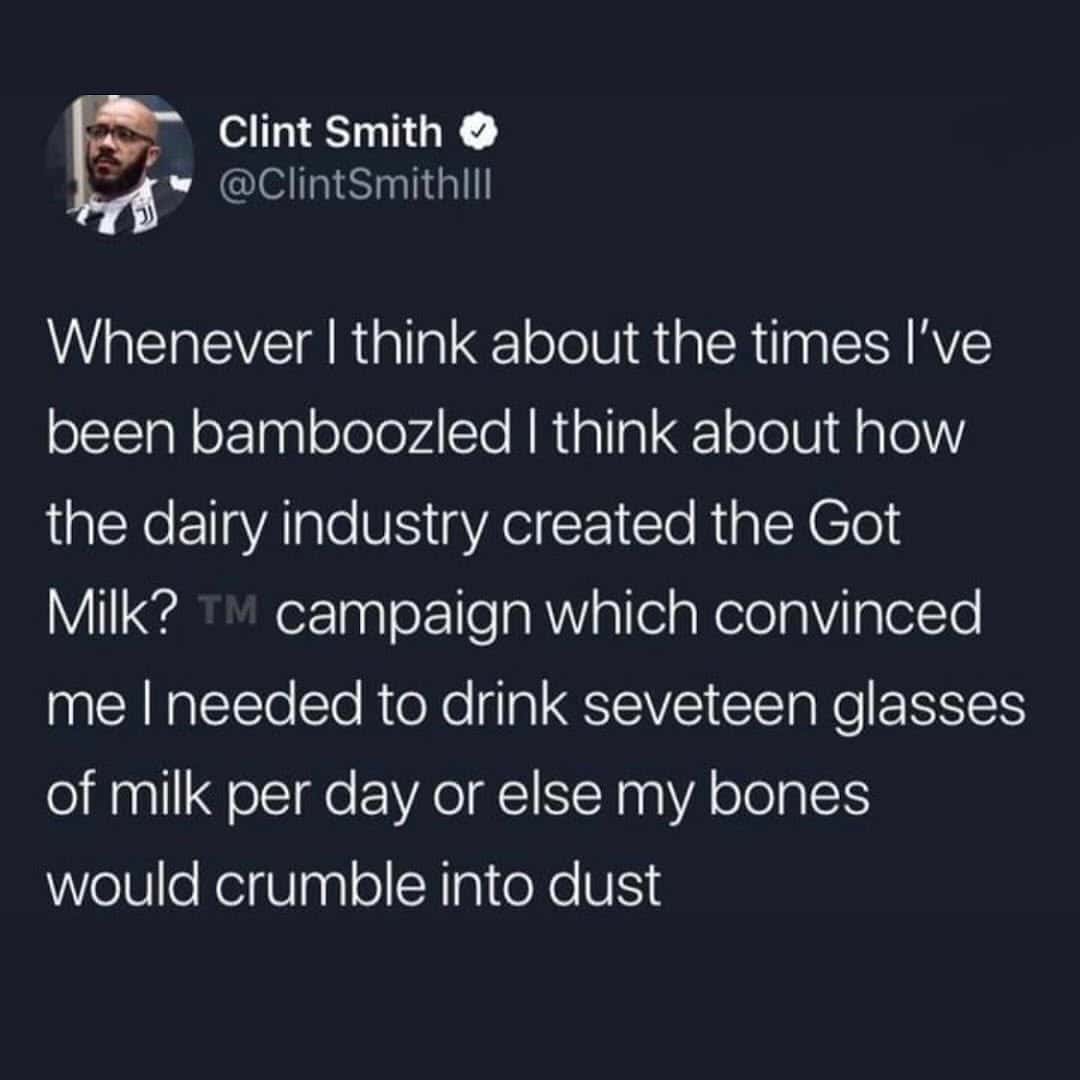Click the word "Milk?" in tweet
Screen dimensions: 1080x1080
112,612
